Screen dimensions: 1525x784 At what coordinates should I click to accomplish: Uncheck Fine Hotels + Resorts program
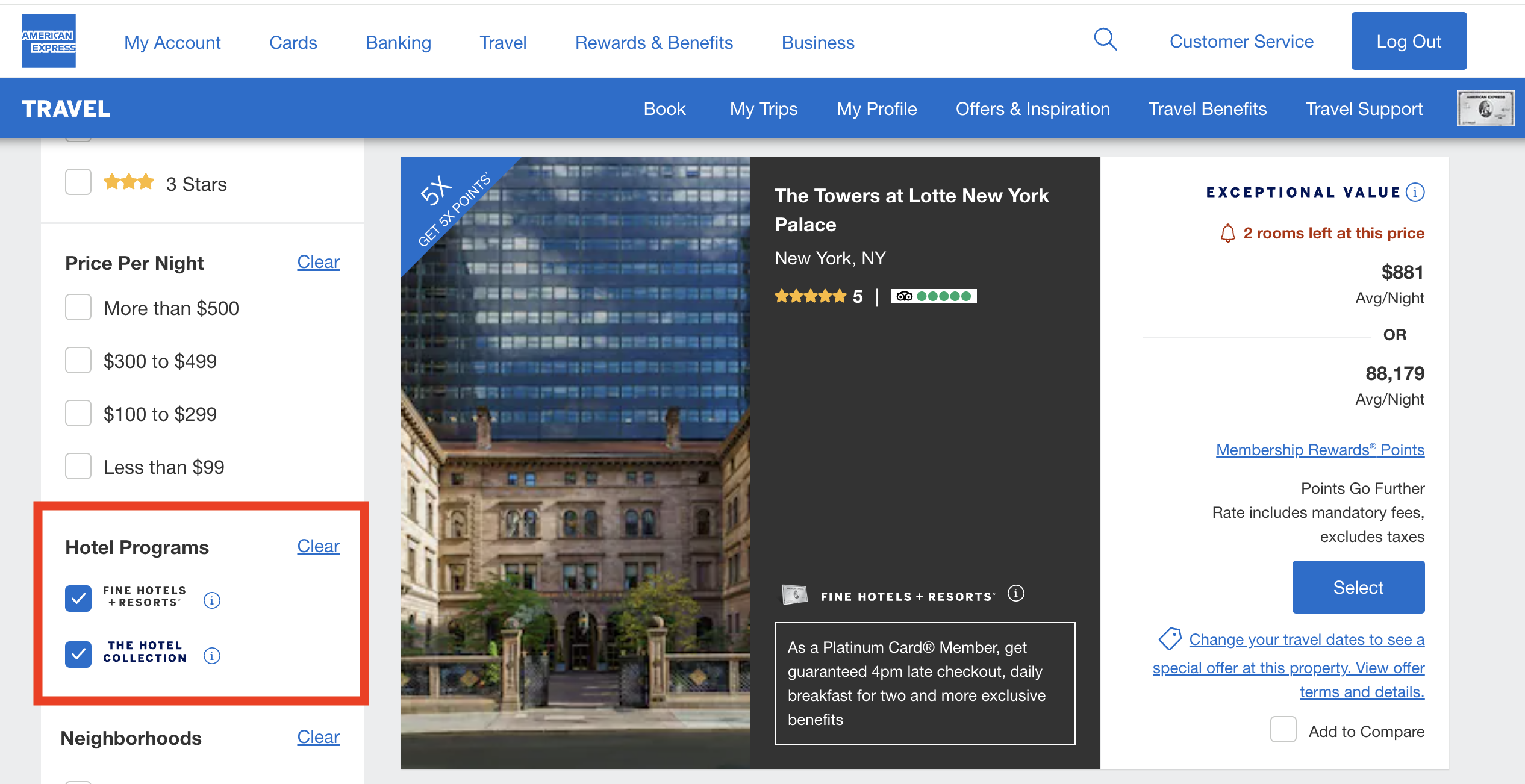[78, 599]
